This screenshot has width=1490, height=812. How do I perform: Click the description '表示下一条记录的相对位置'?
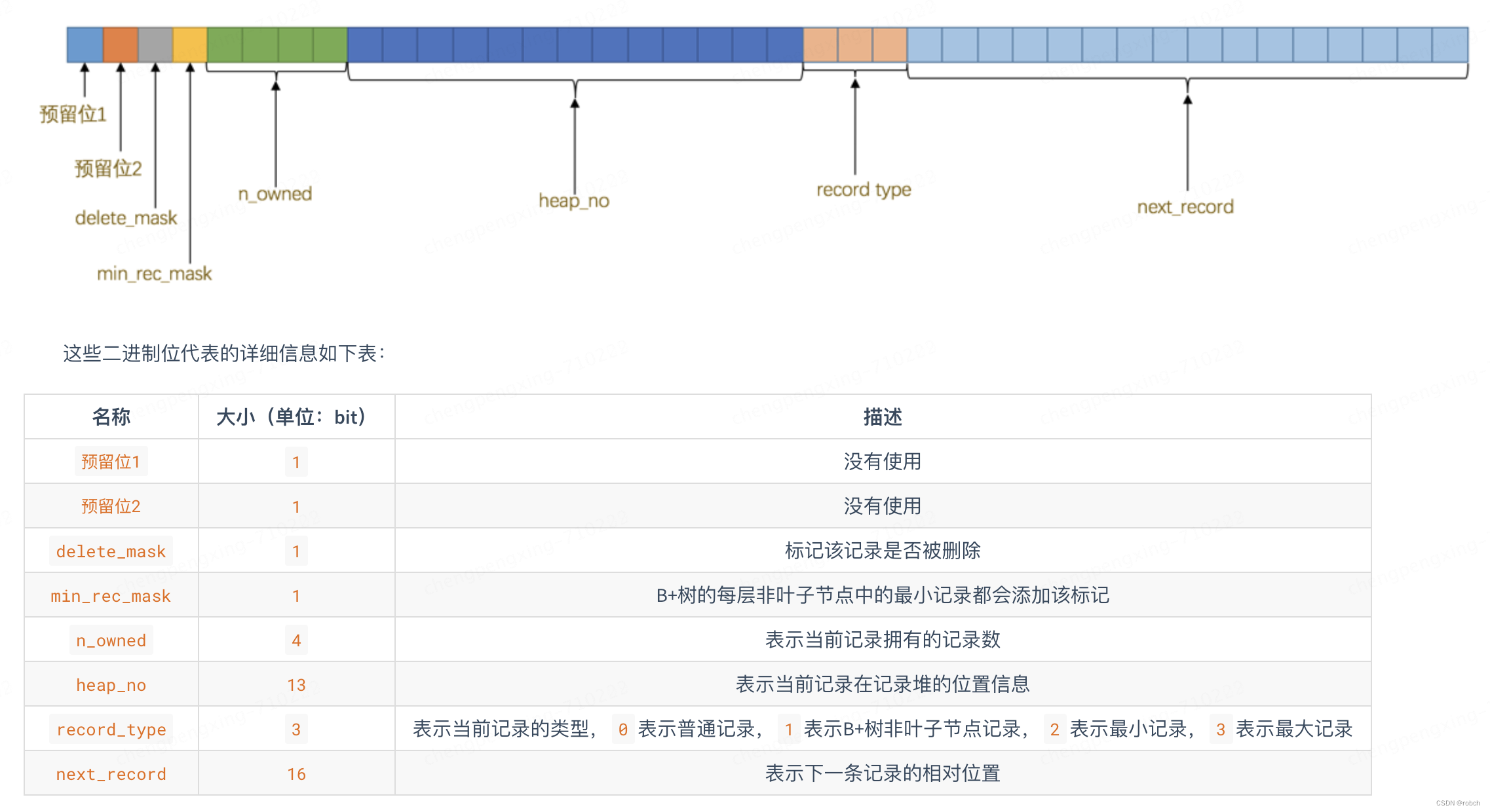pos(883,773)
